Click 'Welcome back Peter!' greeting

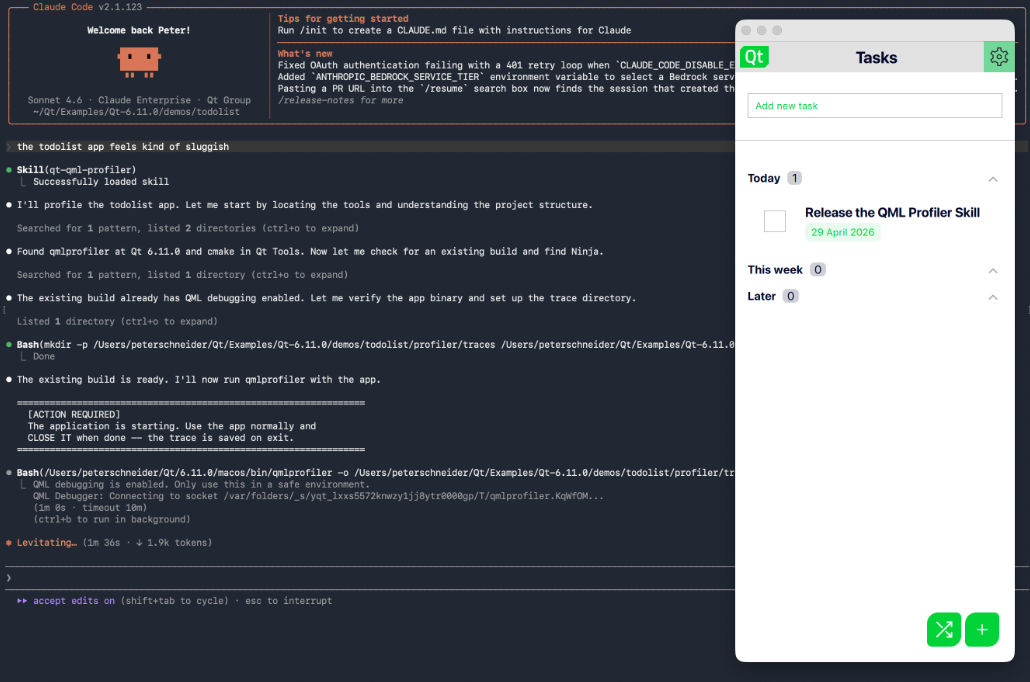(x=139, y=30)
